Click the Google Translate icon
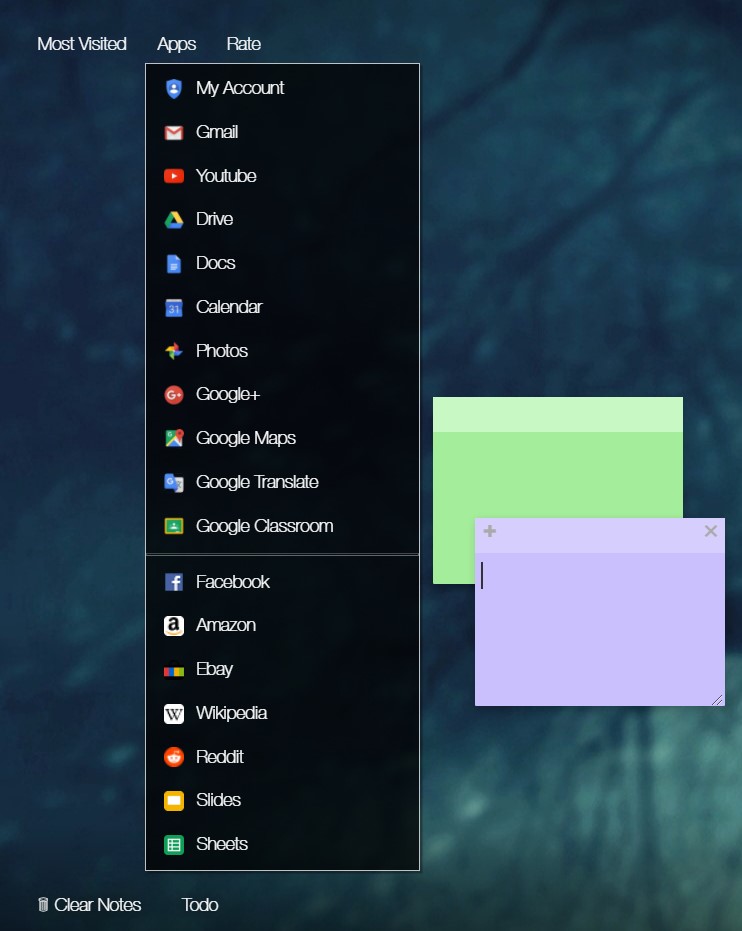Viewport: 742px width, 931px height. (173, 482)
